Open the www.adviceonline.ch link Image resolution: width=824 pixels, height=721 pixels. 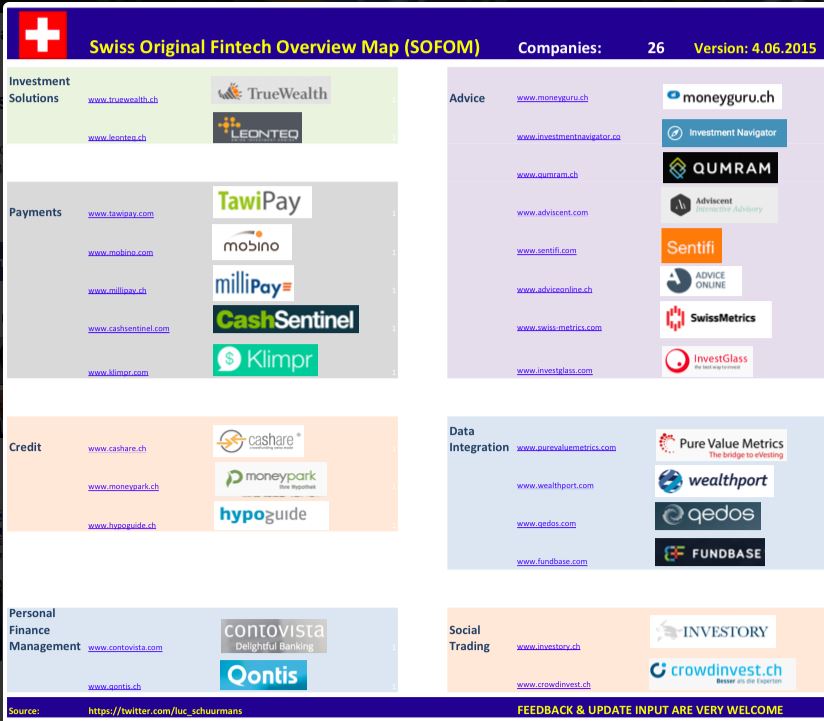[554, 289]
